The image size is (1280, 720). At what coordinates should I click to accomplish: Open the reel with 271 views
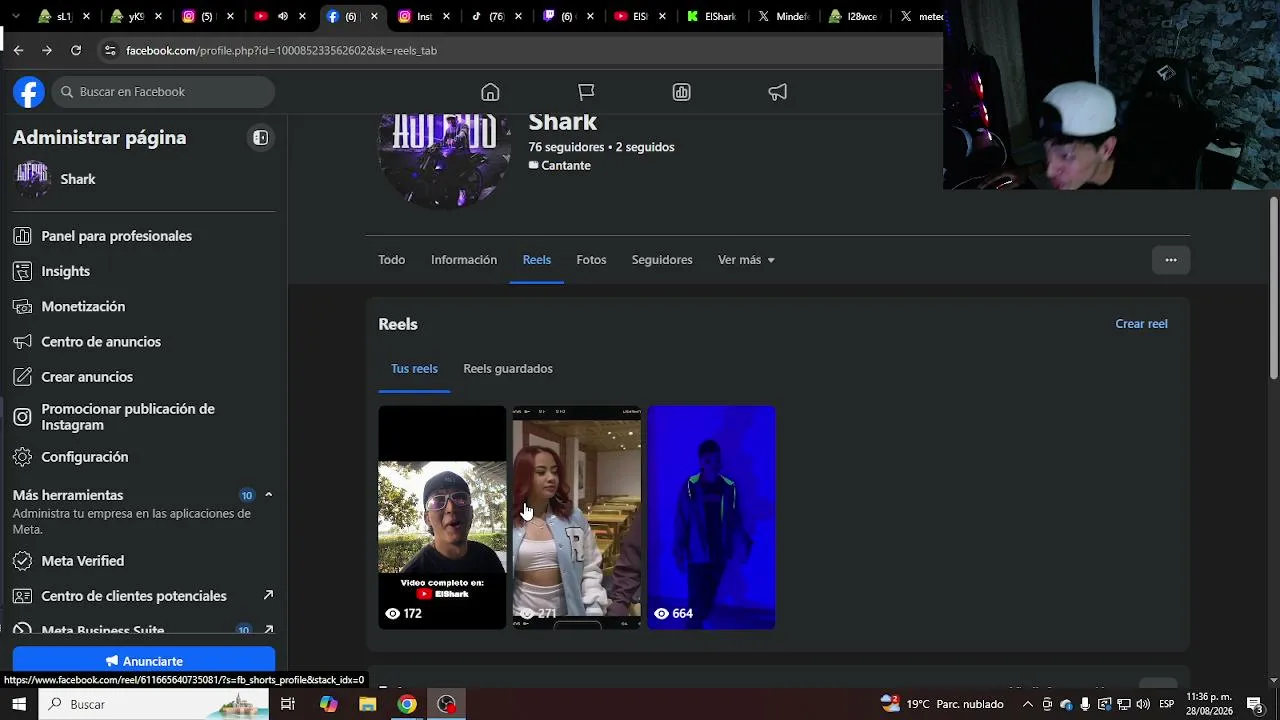pos(577,517)
